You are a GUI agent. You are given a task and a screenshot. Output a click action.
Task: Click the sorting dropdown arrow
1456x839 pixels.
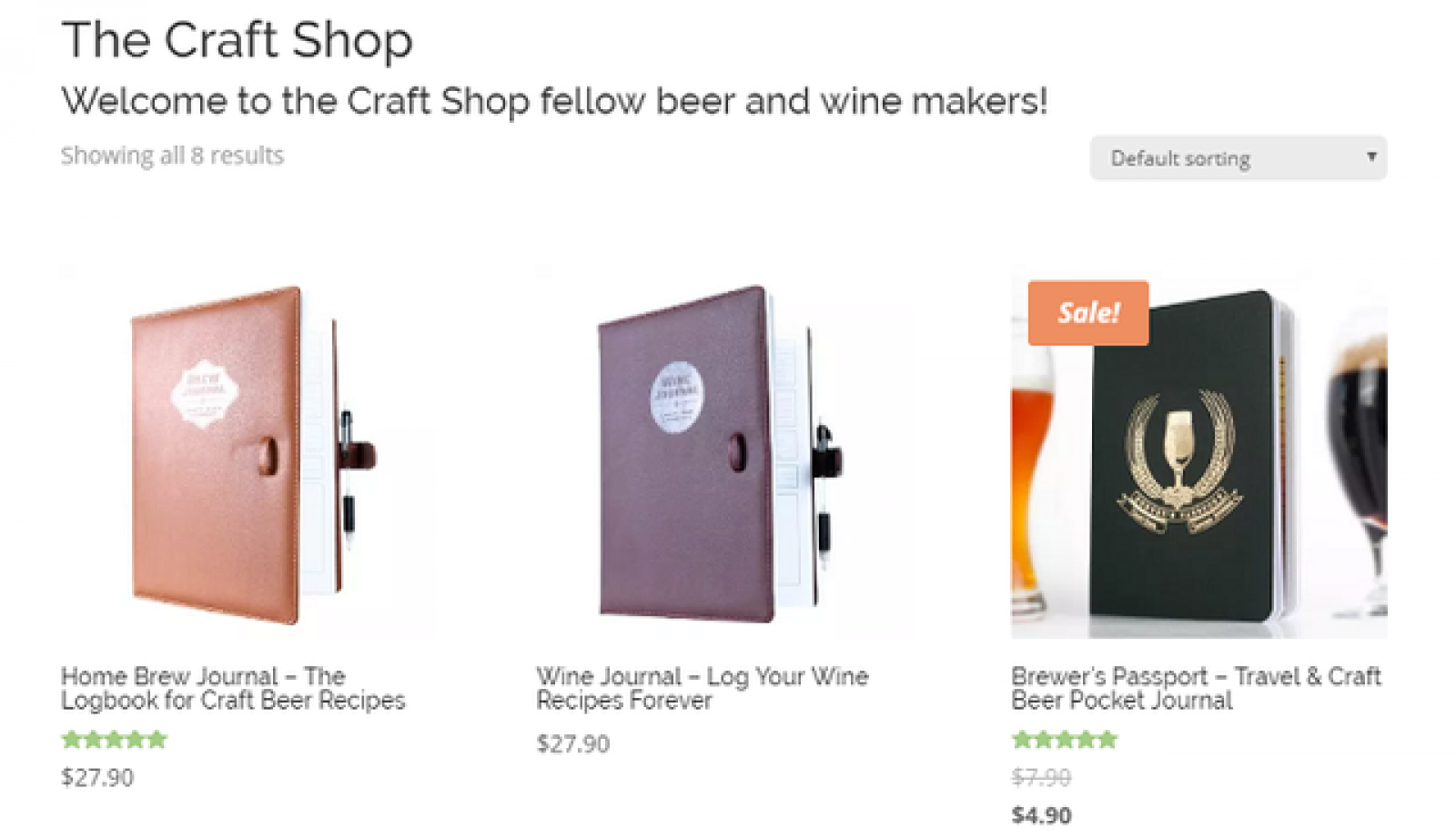[x=1370, y=157]
